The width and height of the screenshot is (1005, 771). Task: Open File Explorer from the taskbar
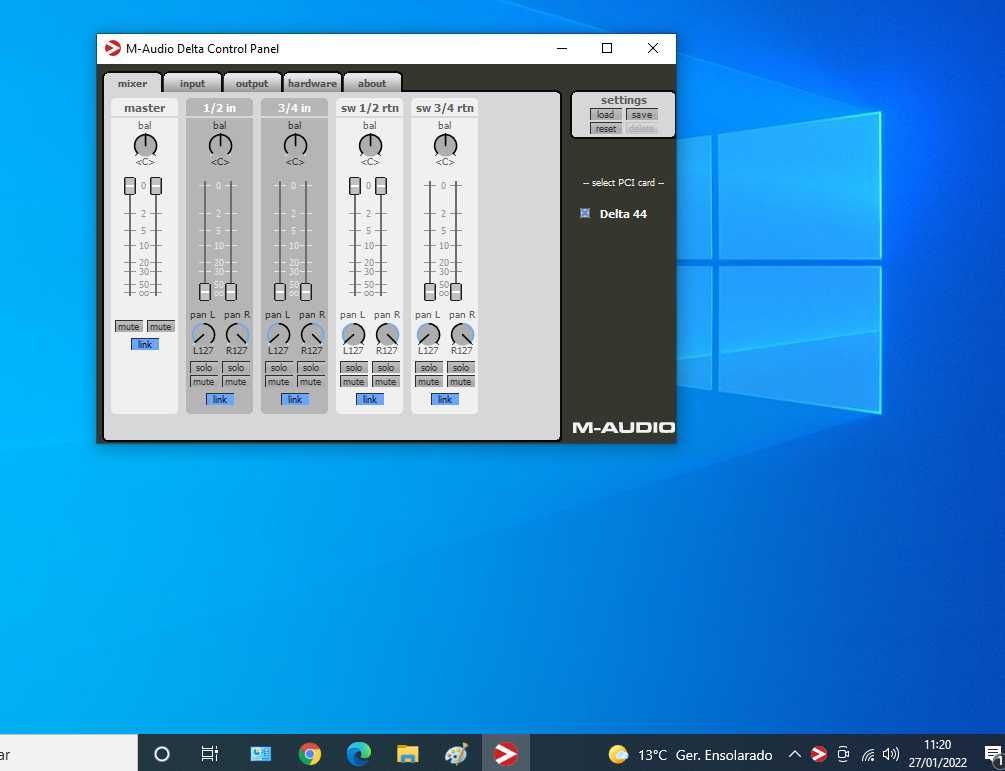(408, 754)
